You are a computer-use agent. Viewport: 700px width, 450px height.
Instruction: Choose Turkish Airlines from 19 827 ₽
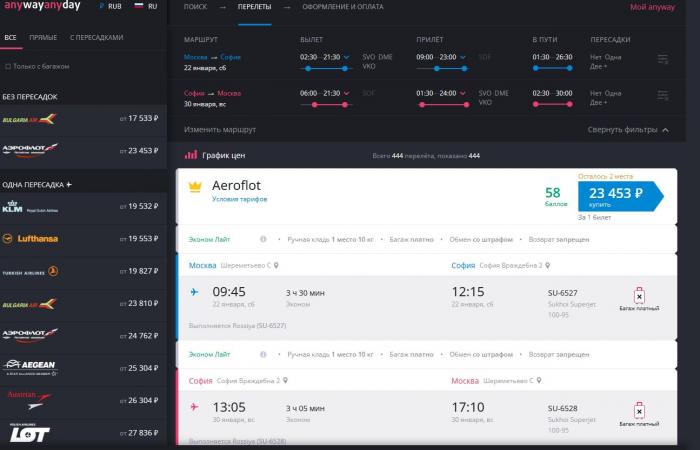pos(83,271)
